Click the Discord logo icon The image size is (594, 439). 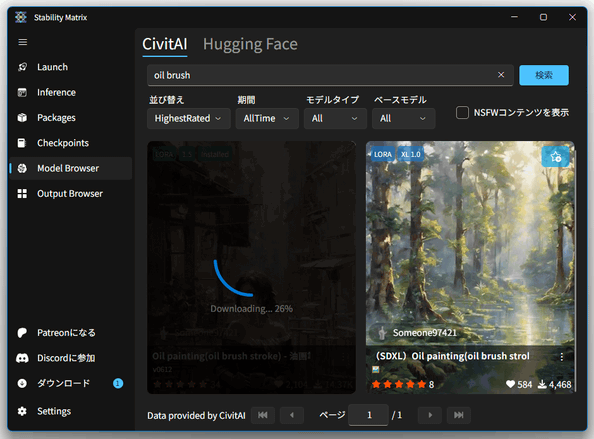point(22,358)
